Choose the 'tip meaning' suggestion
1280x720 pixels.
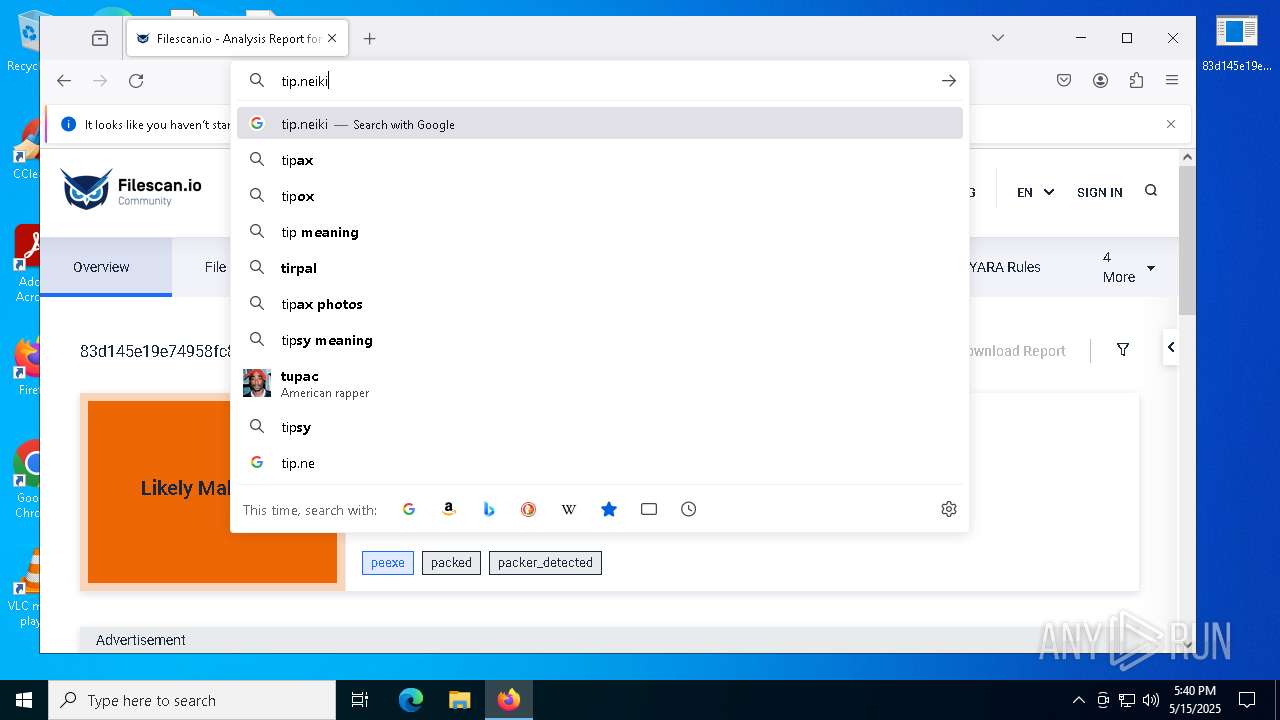click(600, 232)
